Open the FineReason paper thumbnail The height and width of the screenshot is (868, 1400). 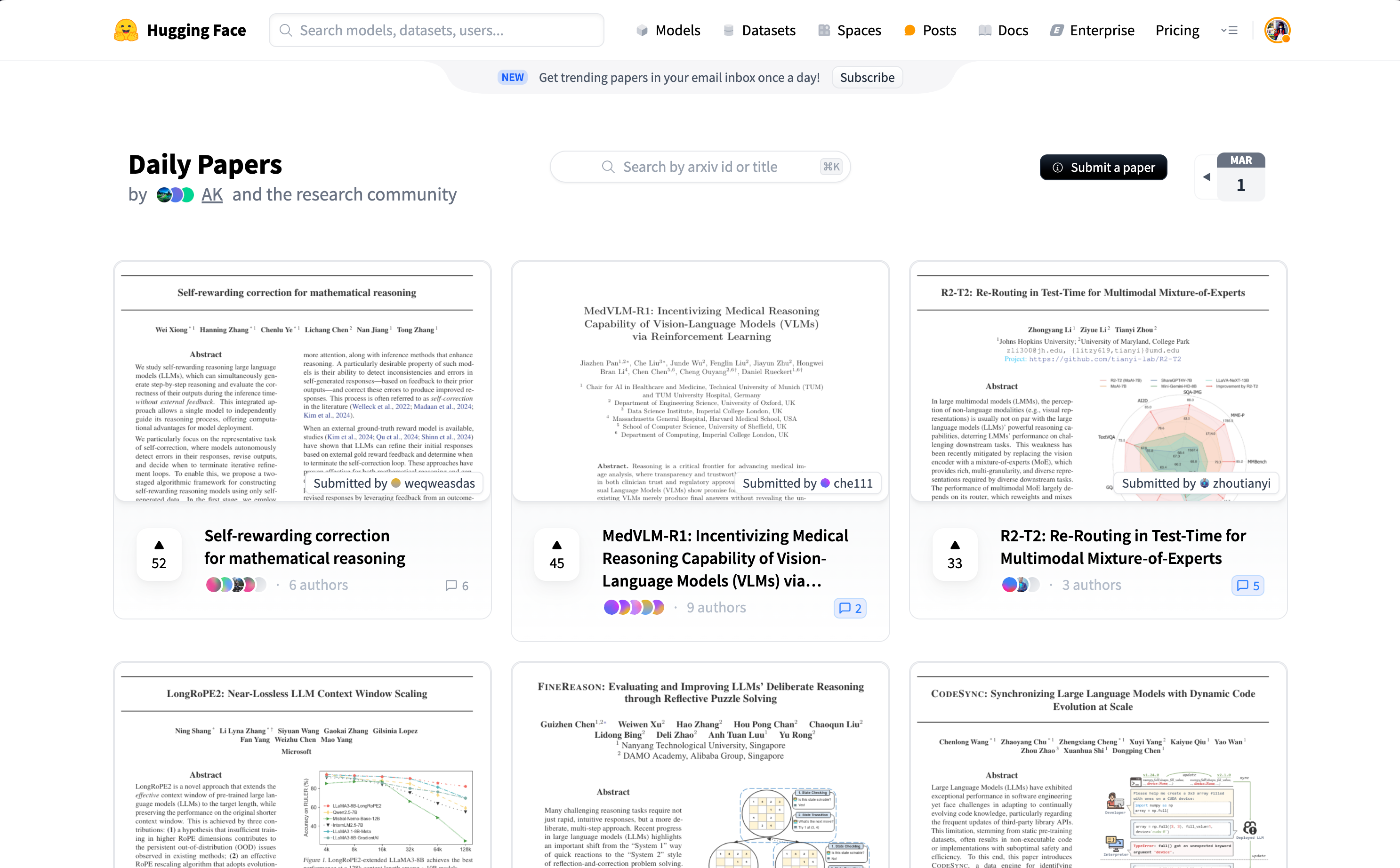tap(700, 765)
